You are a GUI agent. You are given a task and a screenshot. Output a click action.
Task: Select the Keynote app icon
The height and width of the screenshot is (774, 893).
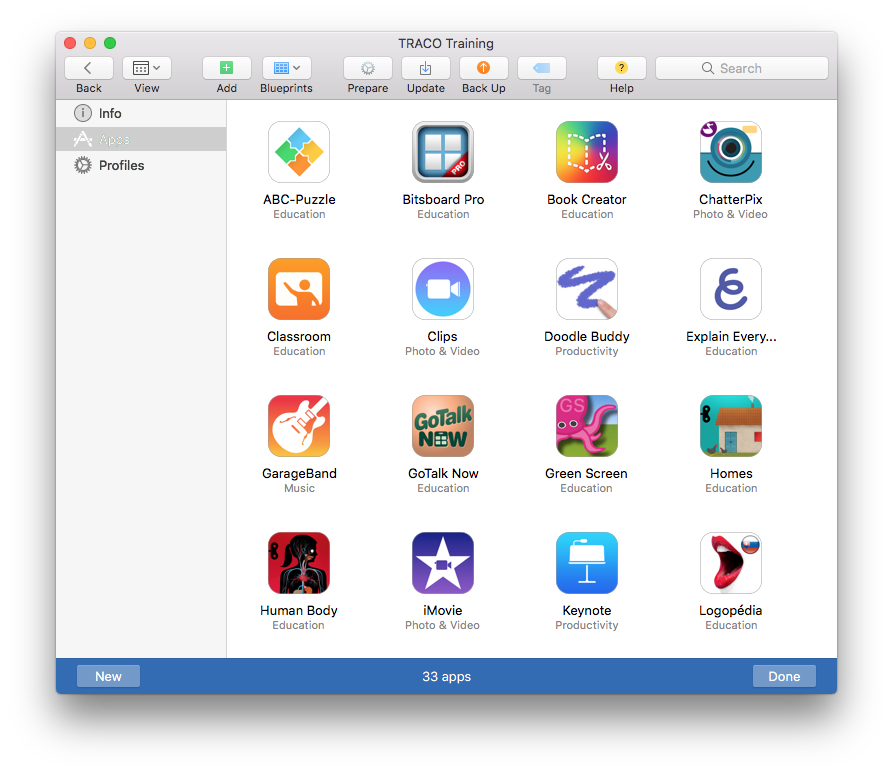pos(587,563)
